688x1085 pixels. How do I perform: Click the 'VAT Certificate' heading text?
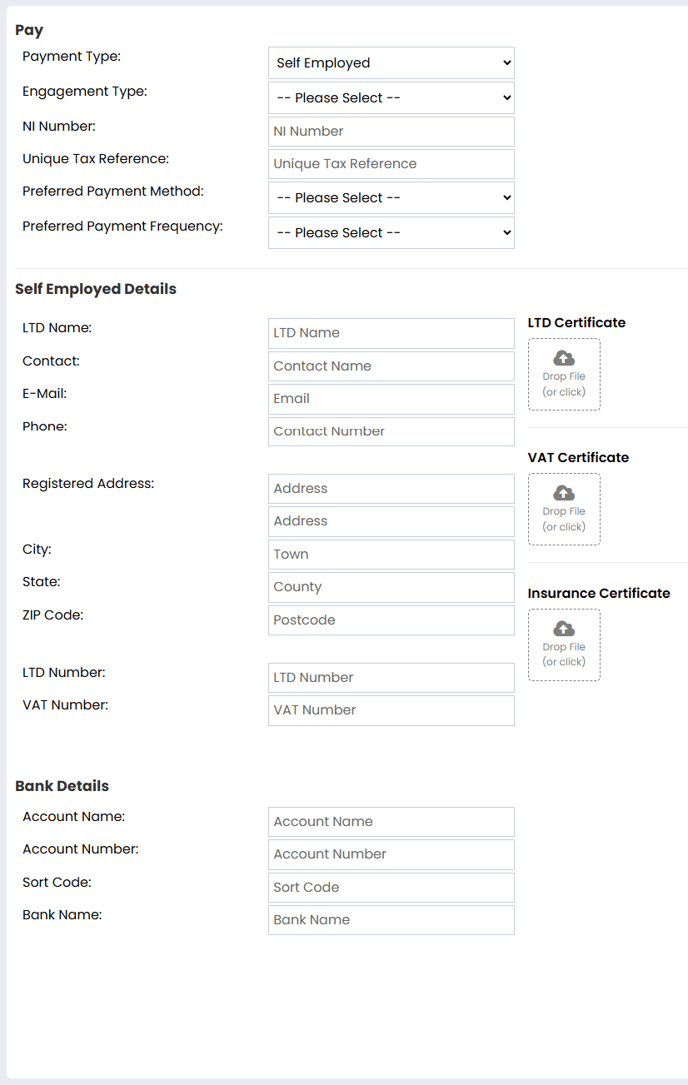coord(578,457)
